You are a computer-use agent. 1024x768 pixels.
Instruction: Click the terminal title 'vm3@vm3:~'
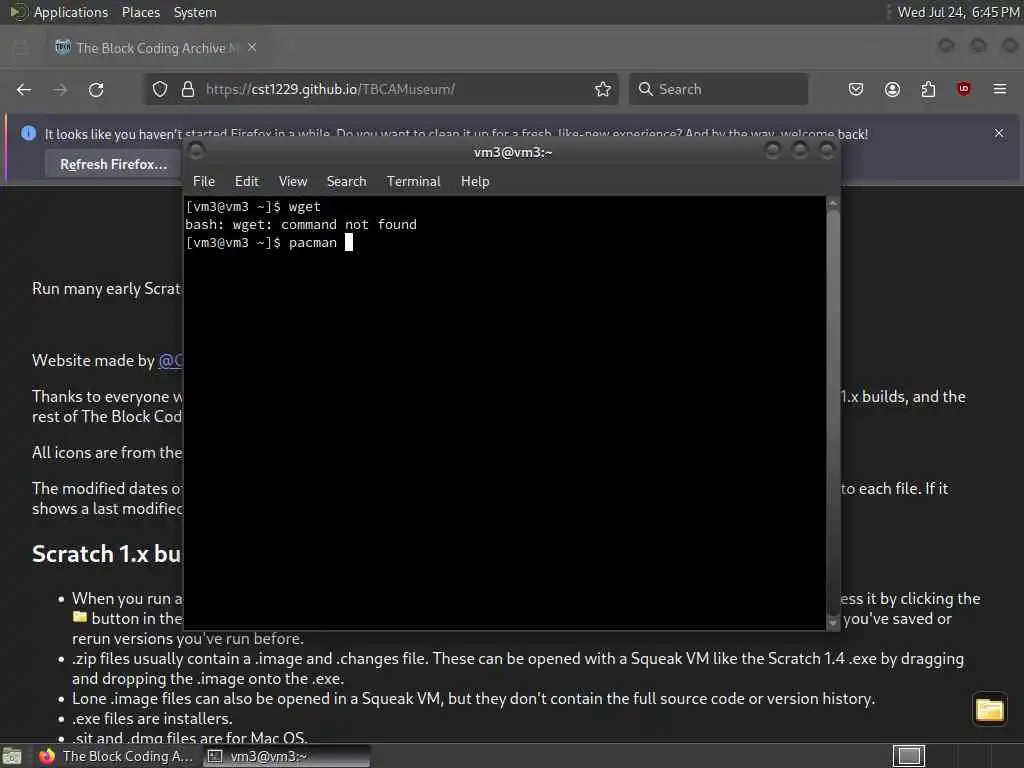pos(513,152)
